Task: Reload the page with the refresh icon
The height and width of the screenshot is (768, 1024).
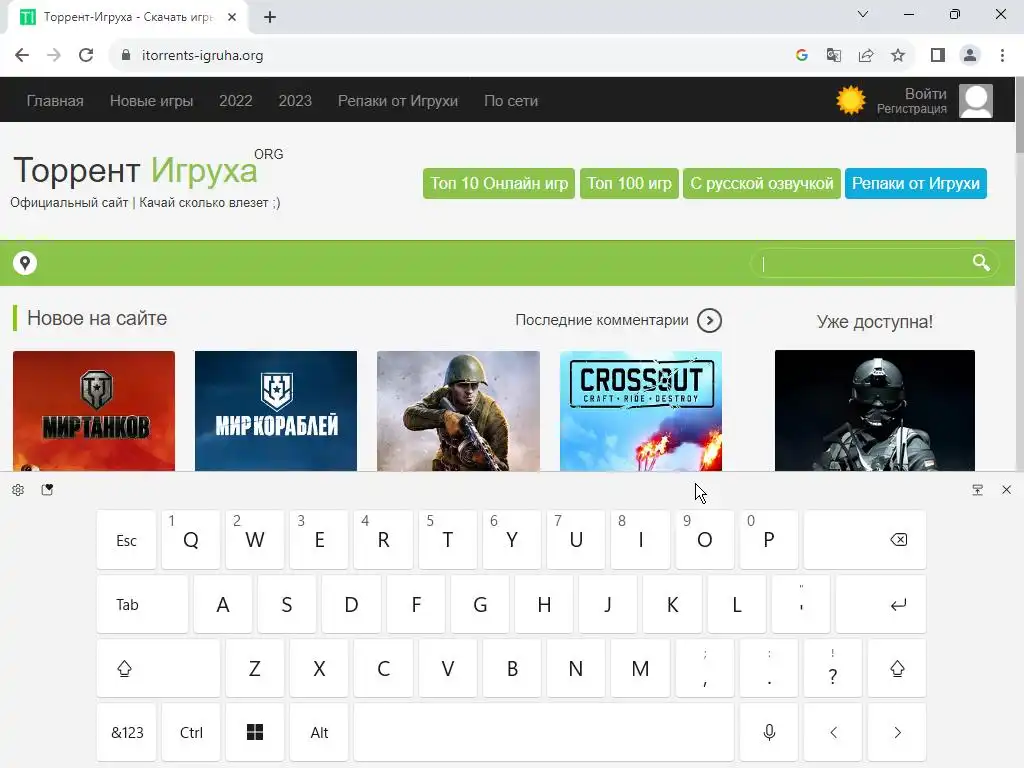Action: 86,56
